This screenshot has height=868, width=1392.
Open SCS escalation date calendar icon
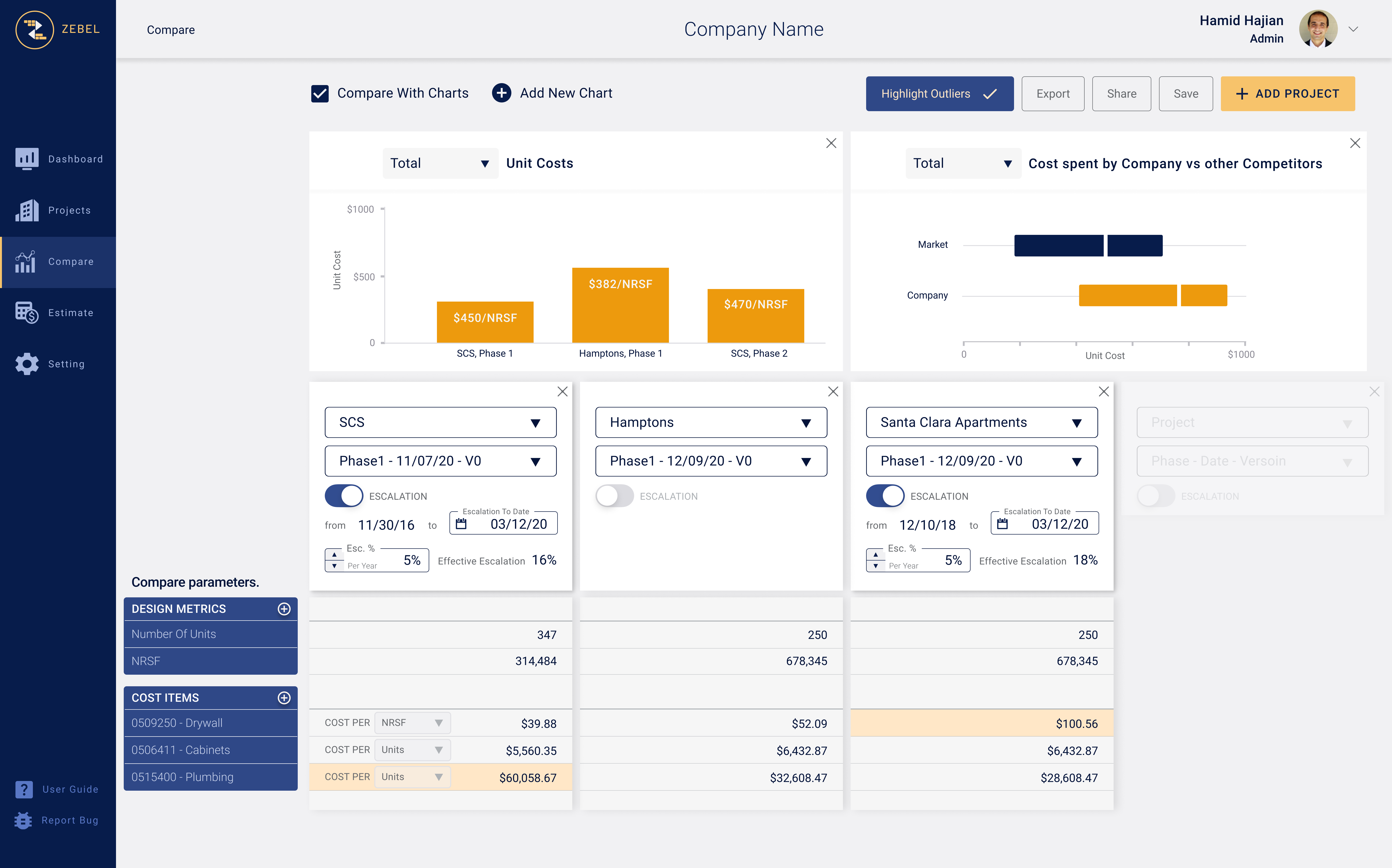[x=461, y=524]
